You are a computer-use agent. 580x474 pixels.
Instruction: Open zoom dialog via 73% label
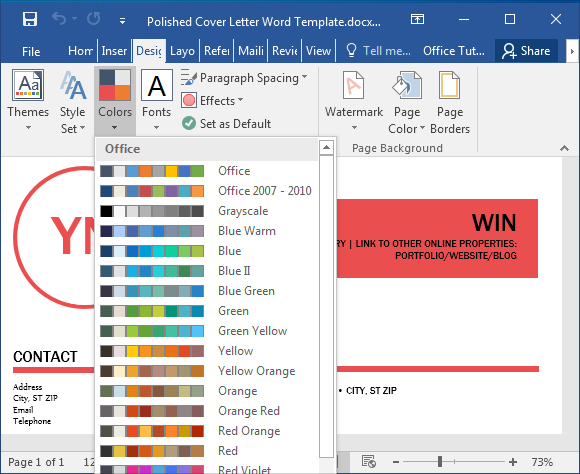(542, 462)
